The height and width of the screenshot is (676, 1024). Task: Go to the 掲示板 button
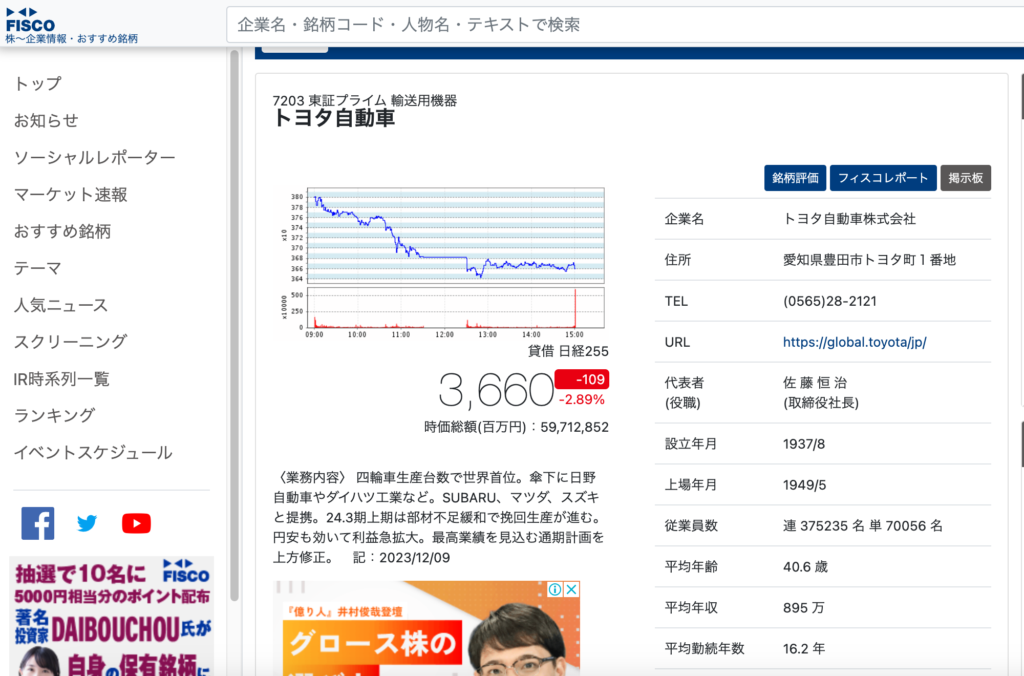(x=965, y=178)
